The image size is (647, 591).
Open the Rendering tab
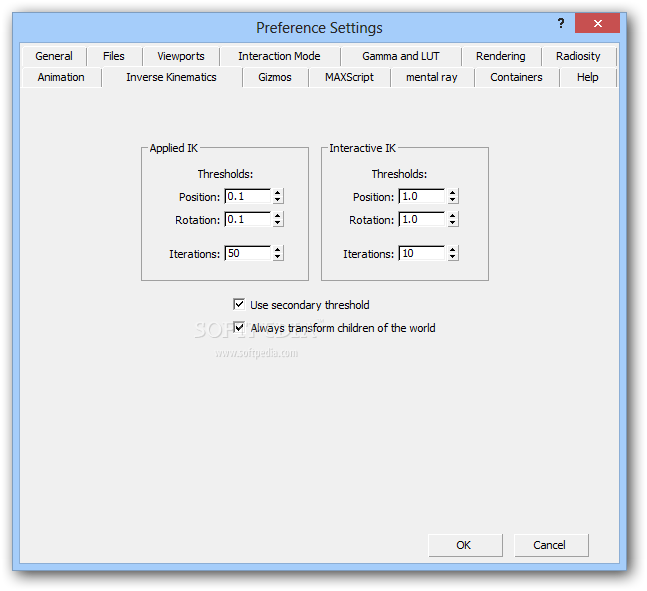[501, 56]
